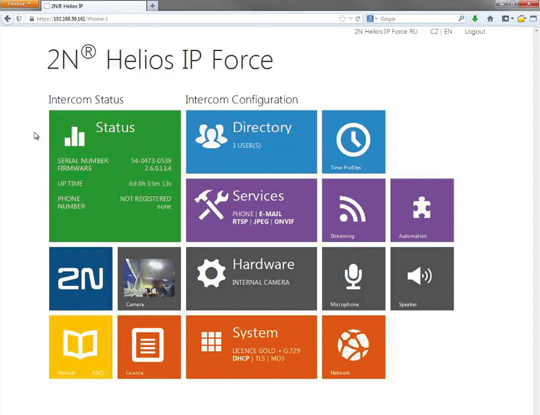Click the browser Home icon
Screen dimensions: 540x415
(x=490, y=19)
